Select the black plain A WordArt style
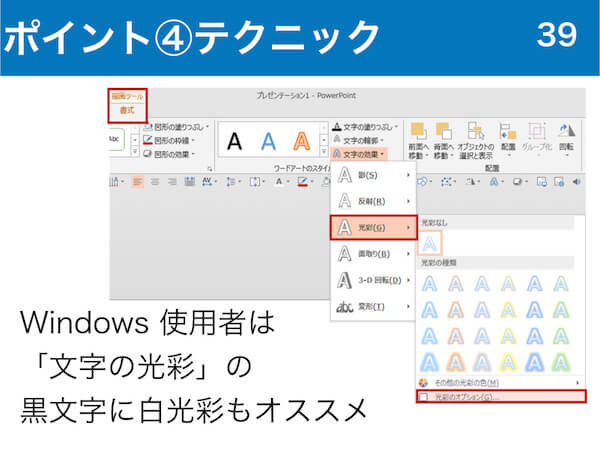600x450 pixels. (235, 141)
